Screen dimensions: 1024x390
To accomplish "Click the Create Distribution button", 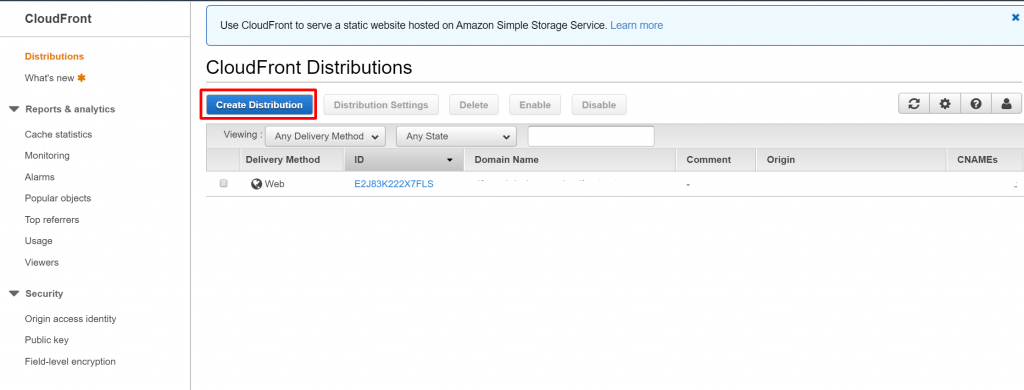I will (x=259, y=105).
